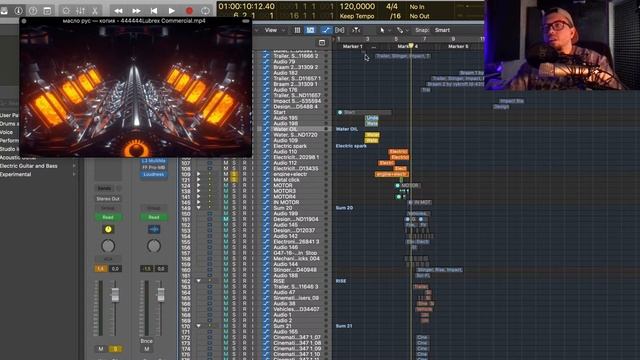Select Experimental library category
This screenshot has width=640, height=360.
[16, 174]
